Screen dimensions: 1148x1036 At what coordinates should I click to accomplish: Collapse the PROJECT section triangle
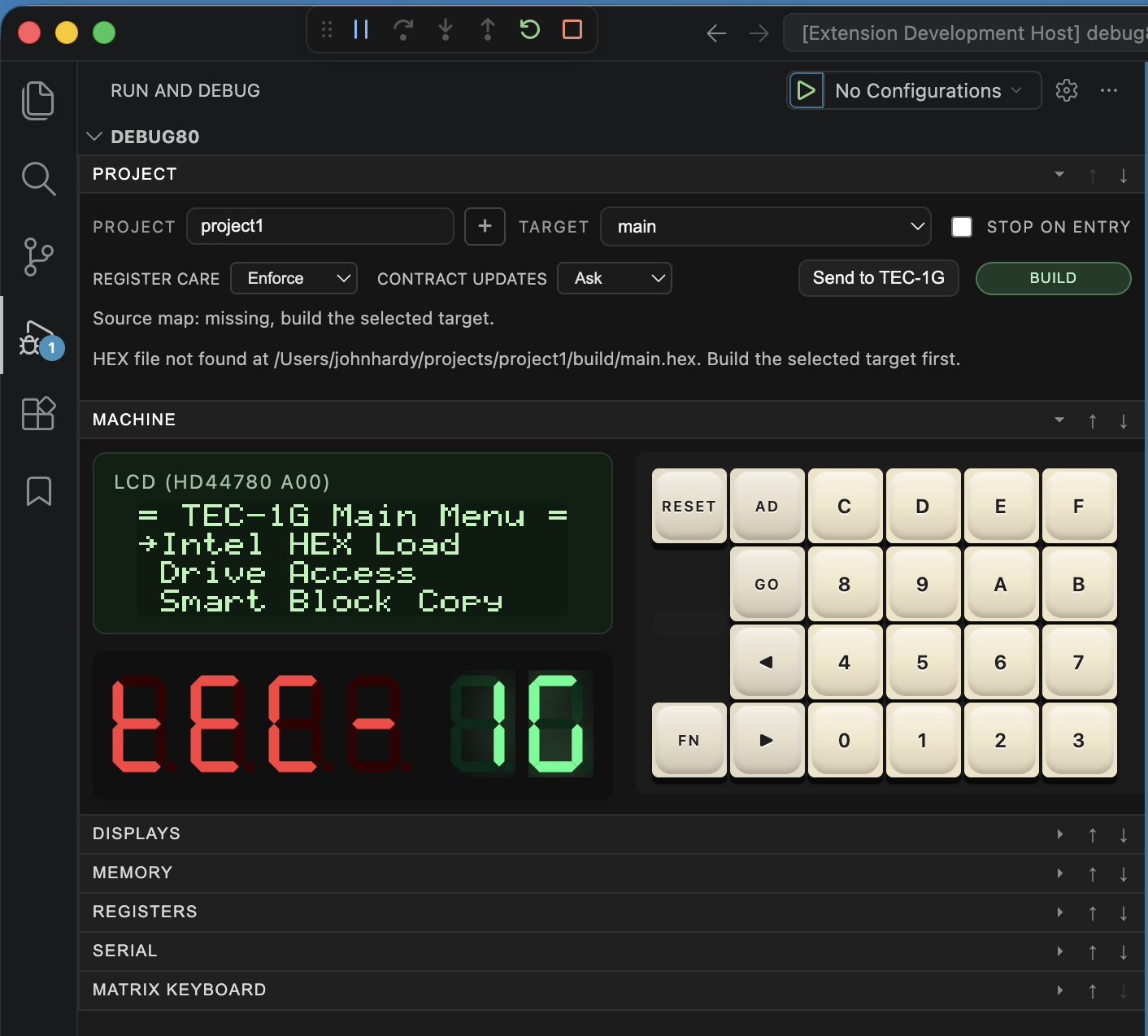tap(1059, 174)
